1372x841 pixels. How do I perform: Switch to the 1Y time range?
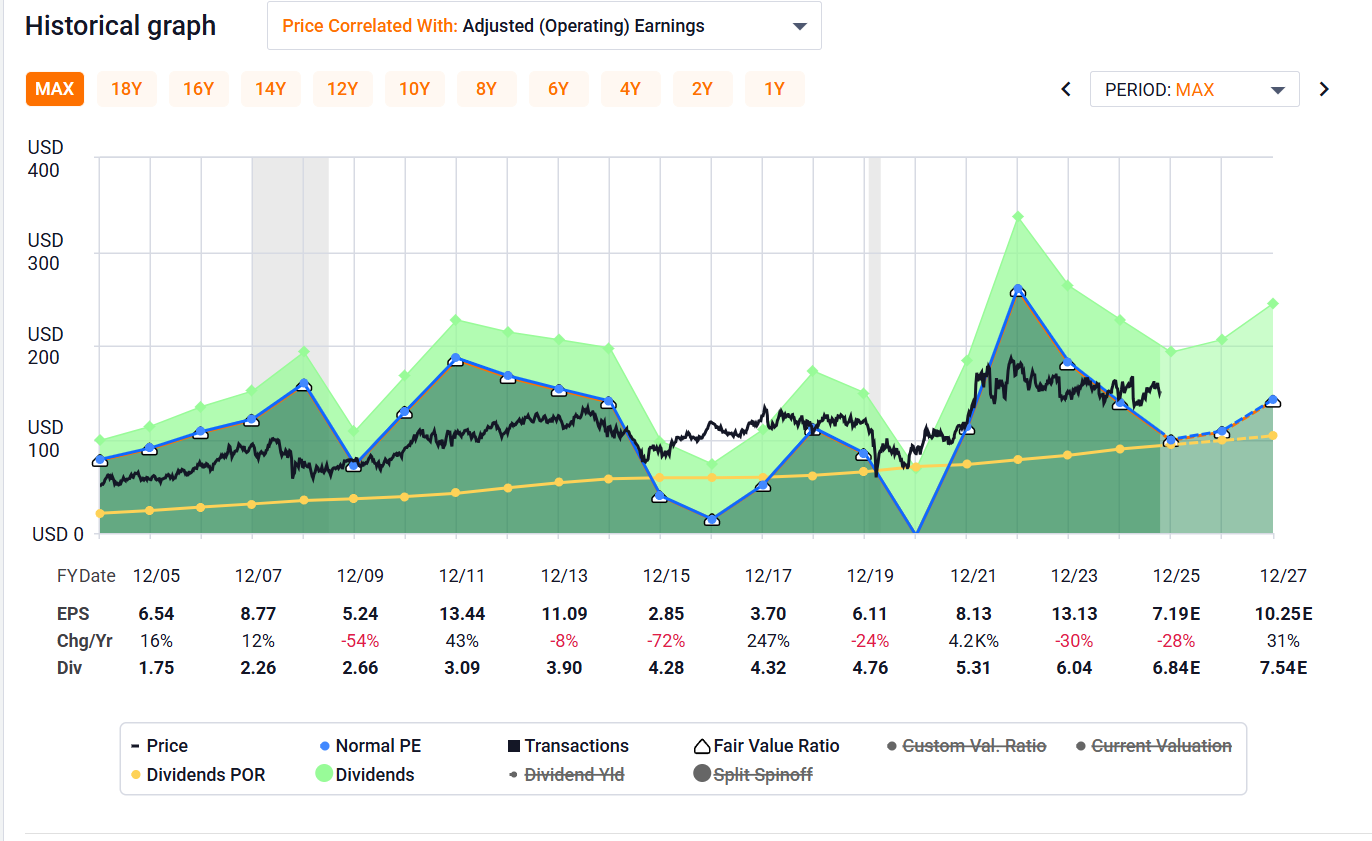point(774,89)
